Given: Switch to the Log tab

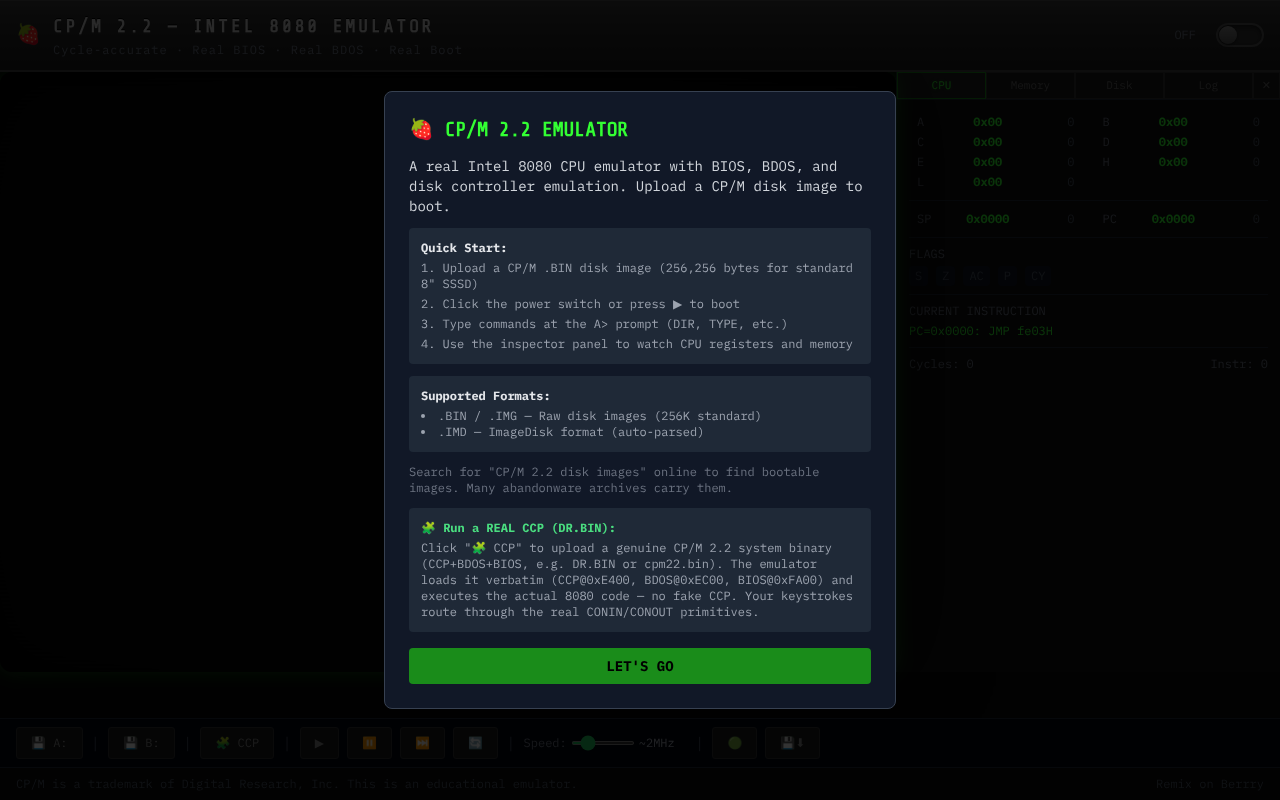Looking at the screenshot, I should [1208, 86].
